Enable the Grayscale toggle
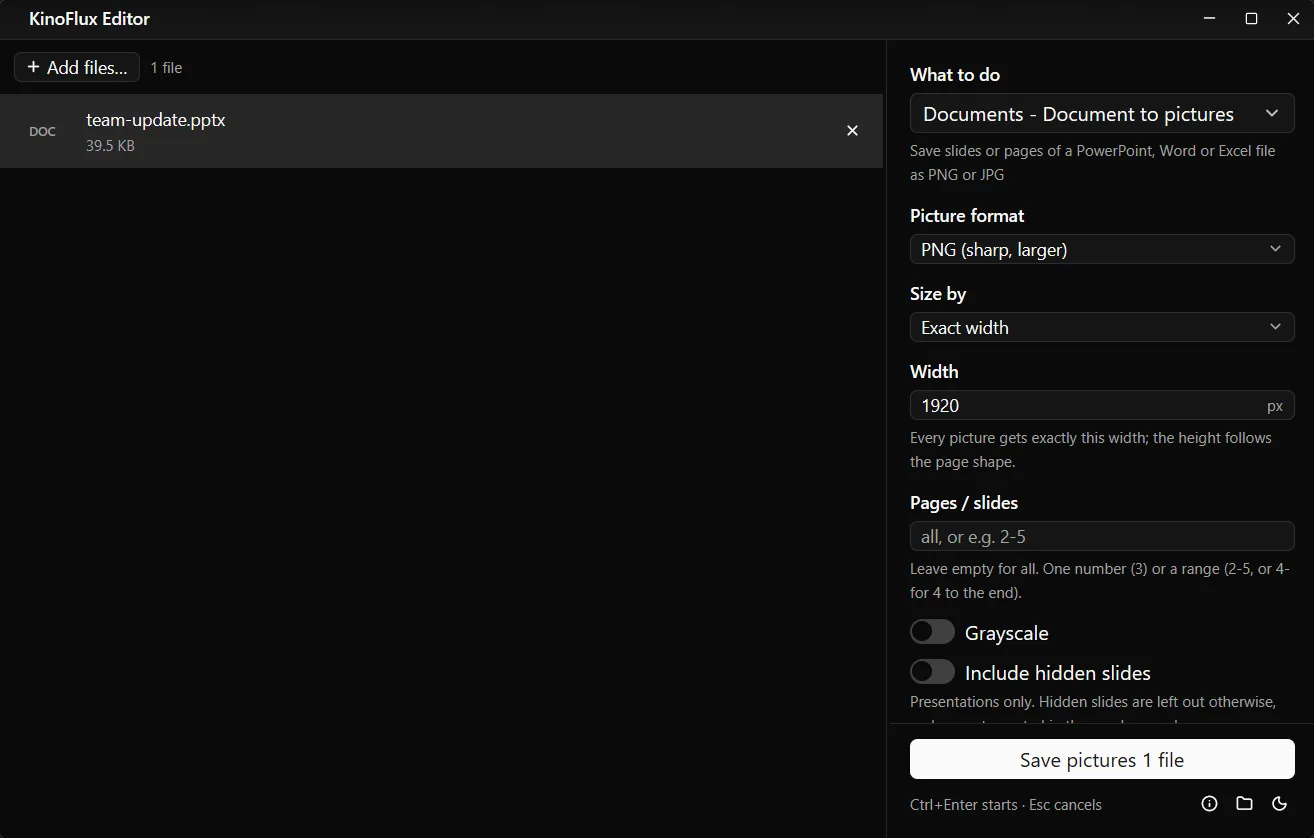The height and width of the screenshot is (838, 1314). [x=932, y=632]
